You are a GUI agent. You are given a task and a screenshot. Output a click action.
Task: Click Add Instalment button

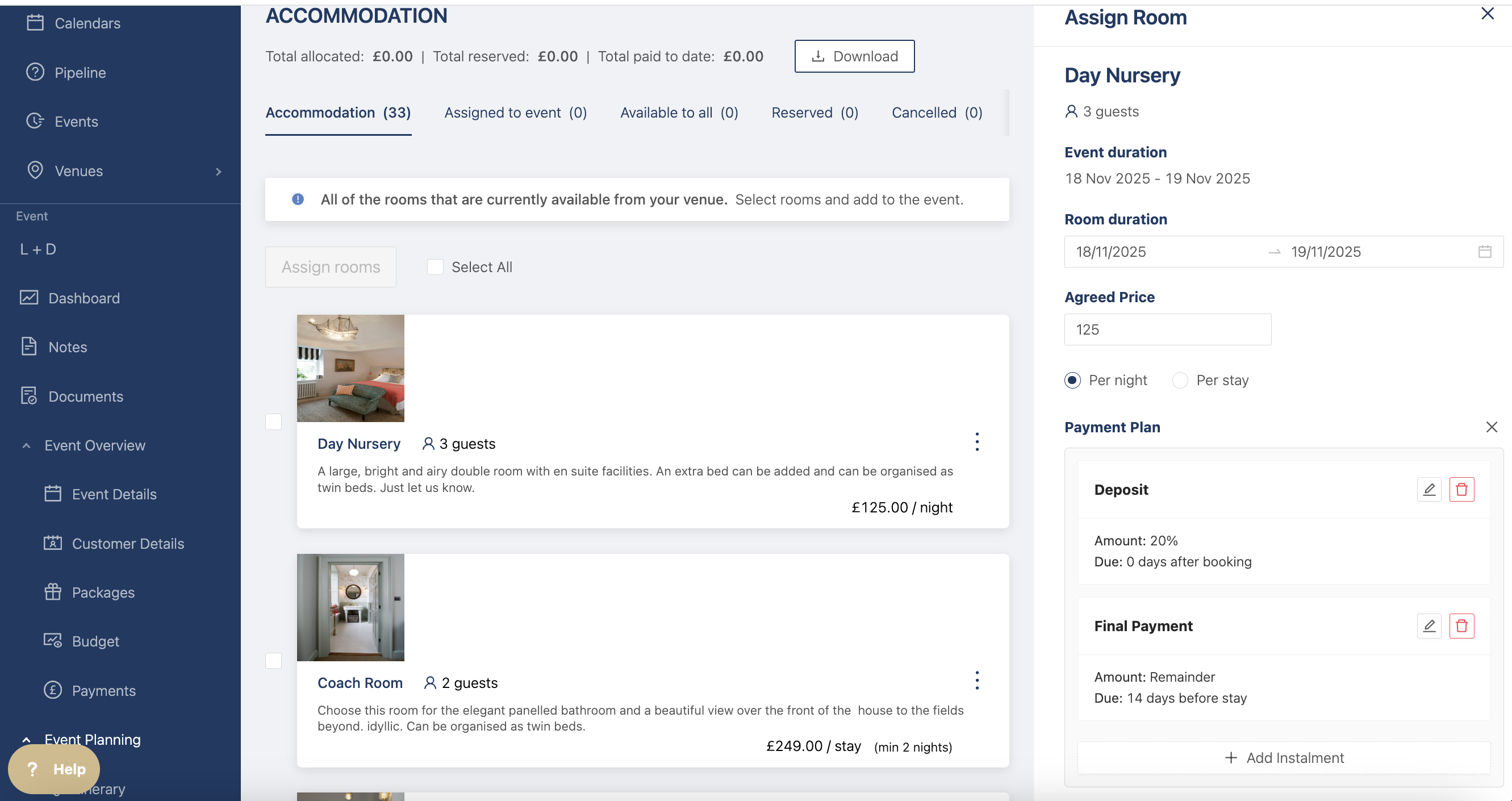(x=1284, y=758)
